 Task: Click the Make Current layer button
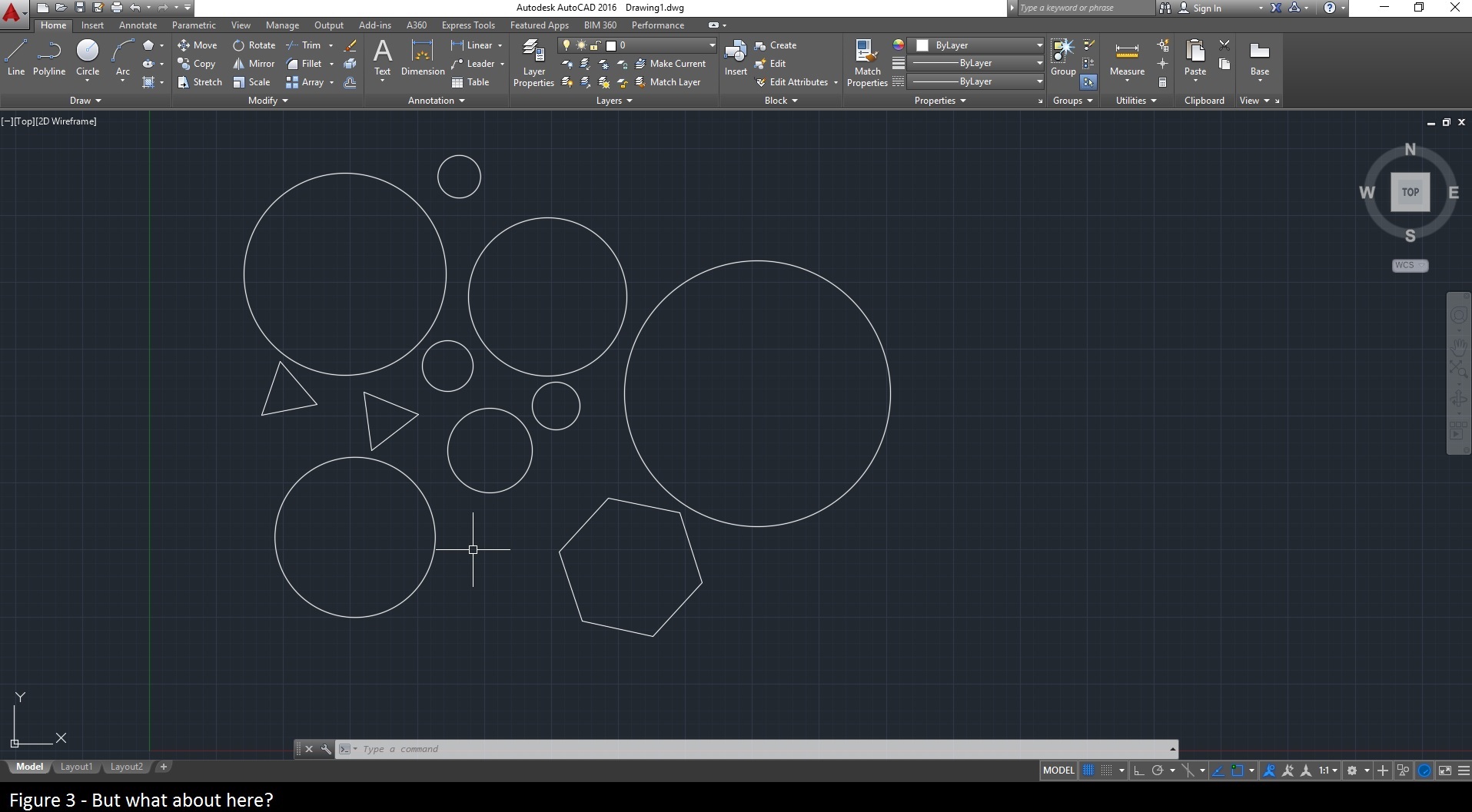pos(673,63)
